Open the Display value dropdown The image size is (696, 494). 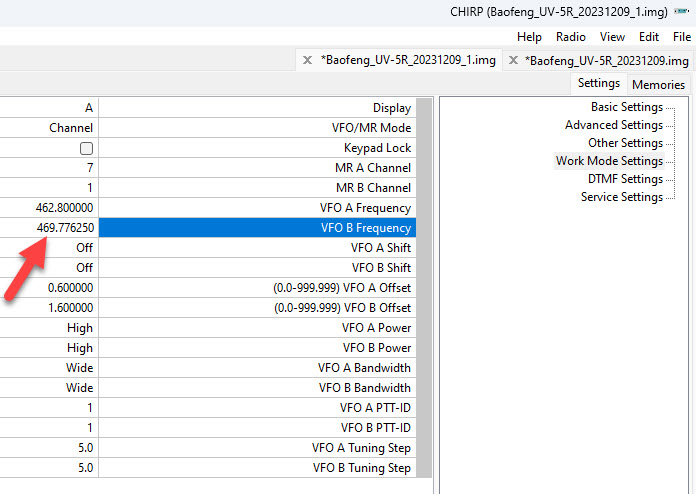(x=50, y=108)
